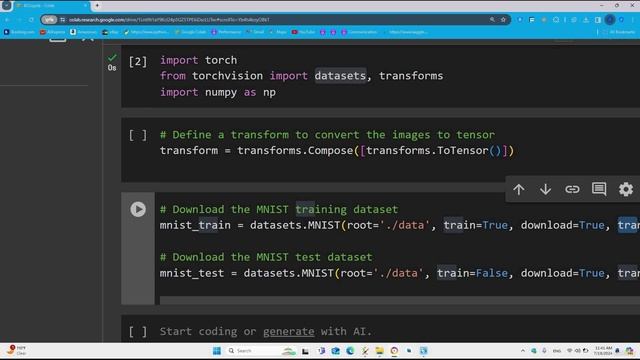Open the Windows Start menu
This screenshot has height=360, width=640.
217,351
